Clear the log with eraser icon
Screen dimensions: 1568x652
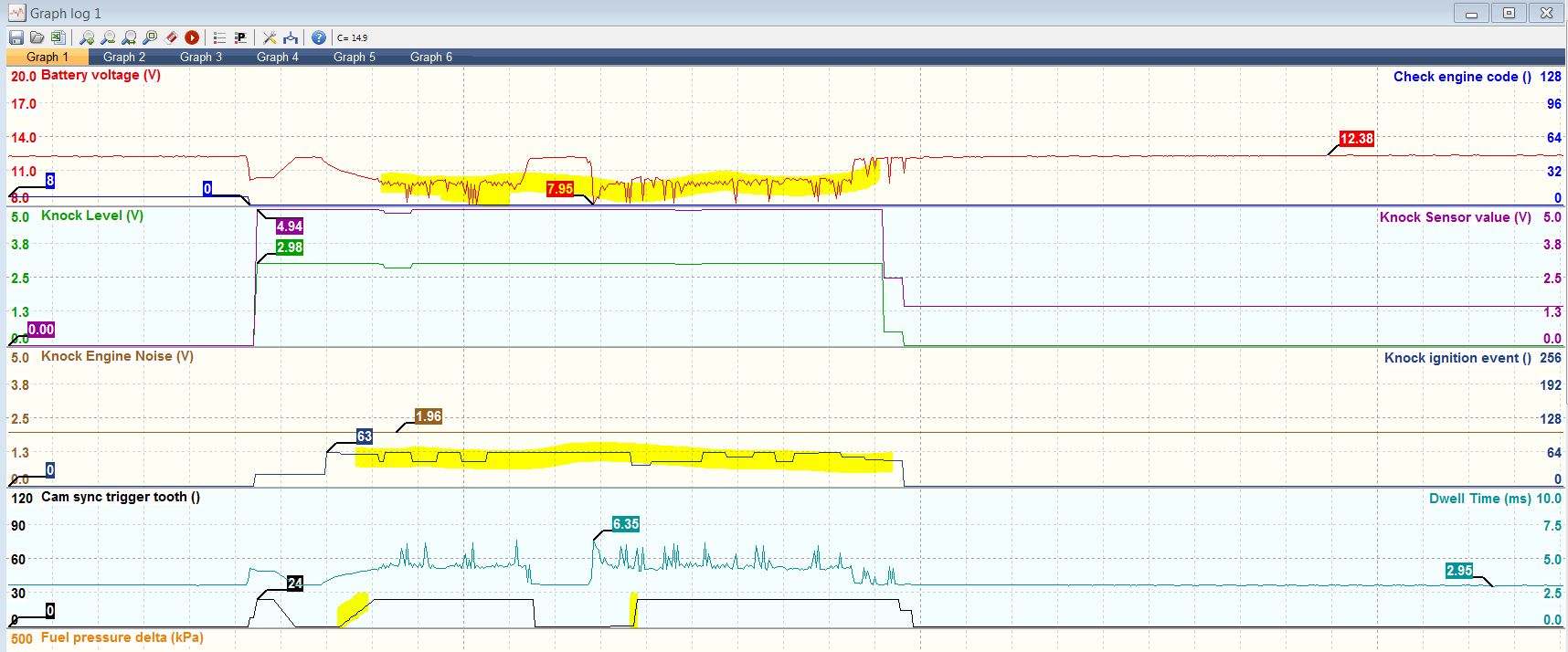point(171,37)
